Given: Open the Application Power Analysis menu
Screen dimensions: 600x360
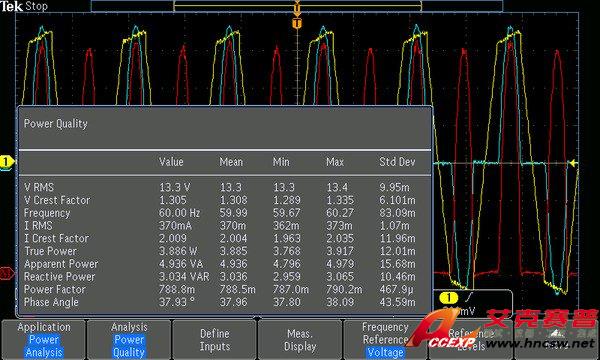Looking at the screenshot, I should coord(44,340).
